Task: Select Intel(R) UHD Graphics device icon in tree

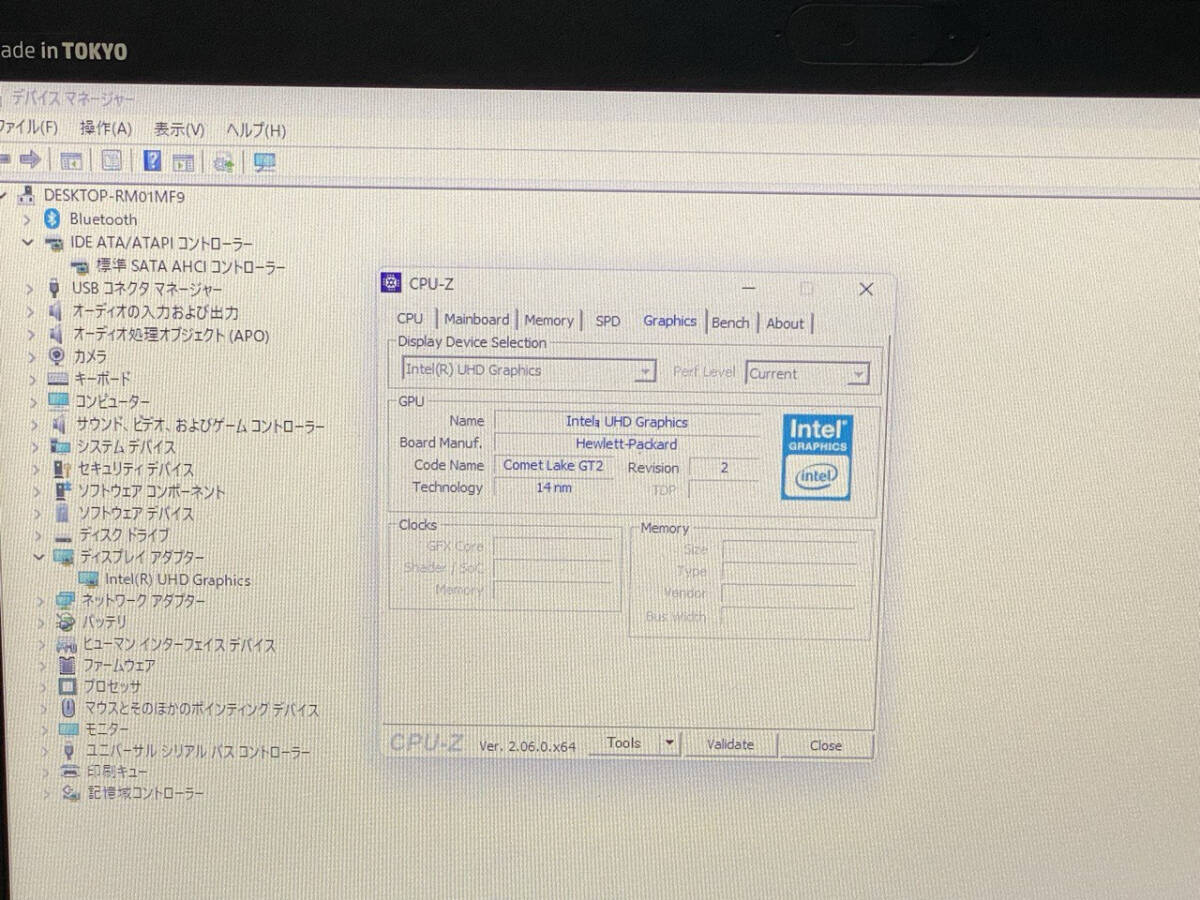Action: pos(89,579)
